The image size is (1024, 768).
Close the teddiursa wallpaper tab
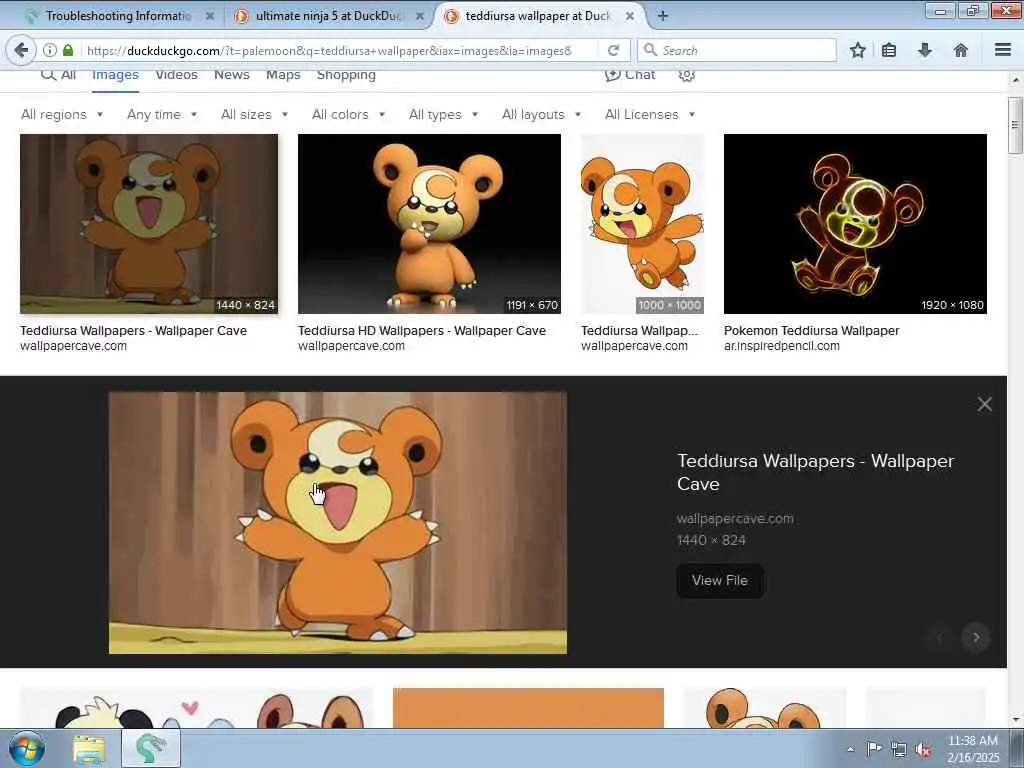pos(630,16)
